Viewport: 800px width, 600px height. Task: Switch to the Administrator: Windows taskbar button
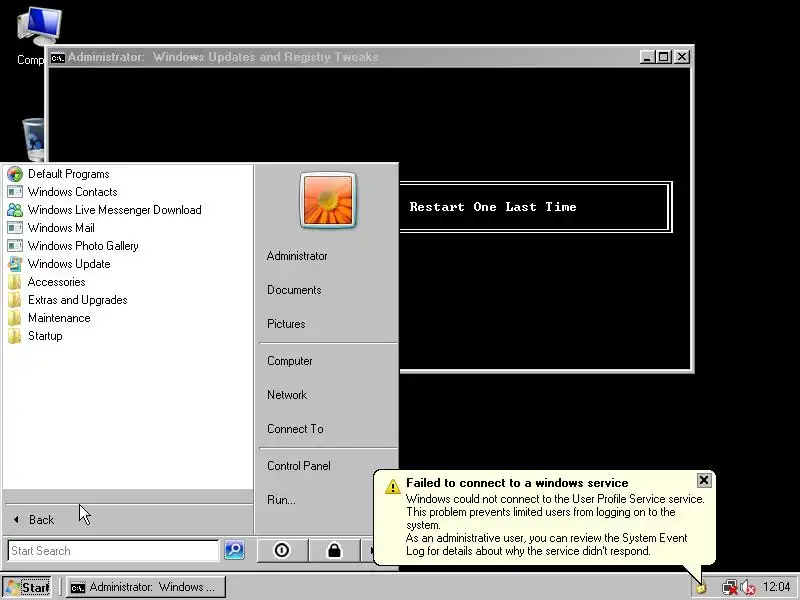point(146,587)
